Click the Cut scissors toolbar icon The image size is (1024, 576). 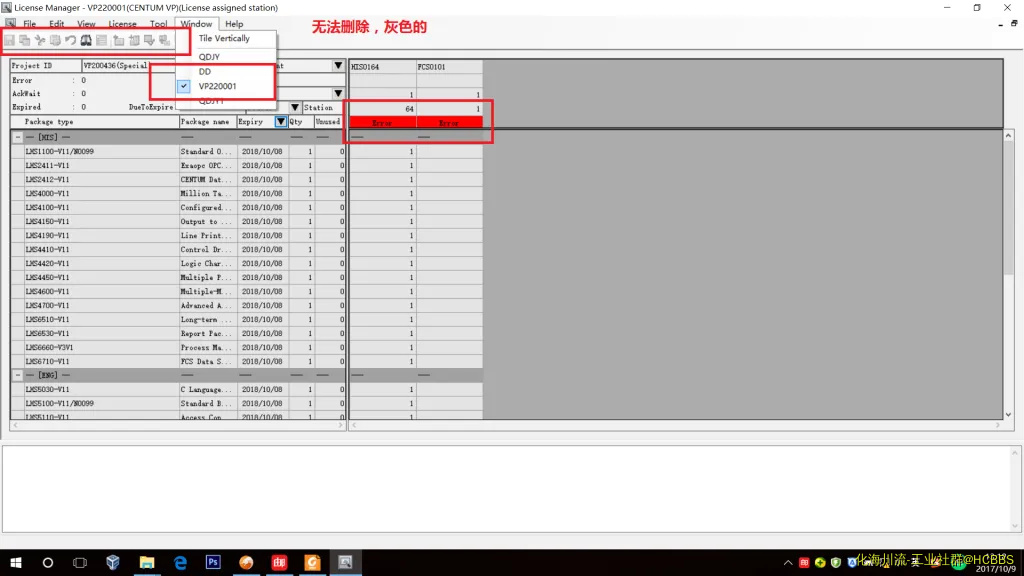coord(40,40)
